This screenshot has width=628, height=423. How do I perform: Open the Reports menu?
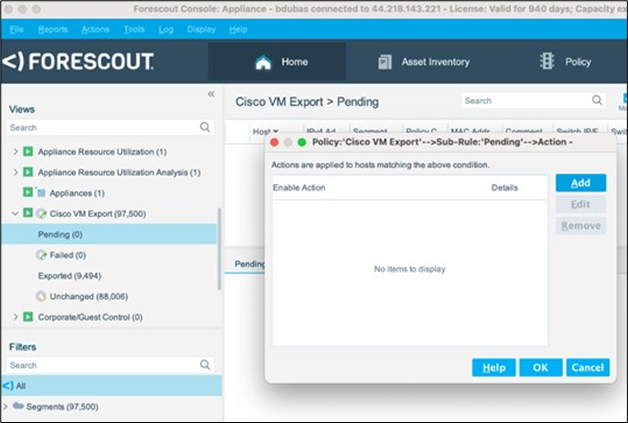pos(53,29)
